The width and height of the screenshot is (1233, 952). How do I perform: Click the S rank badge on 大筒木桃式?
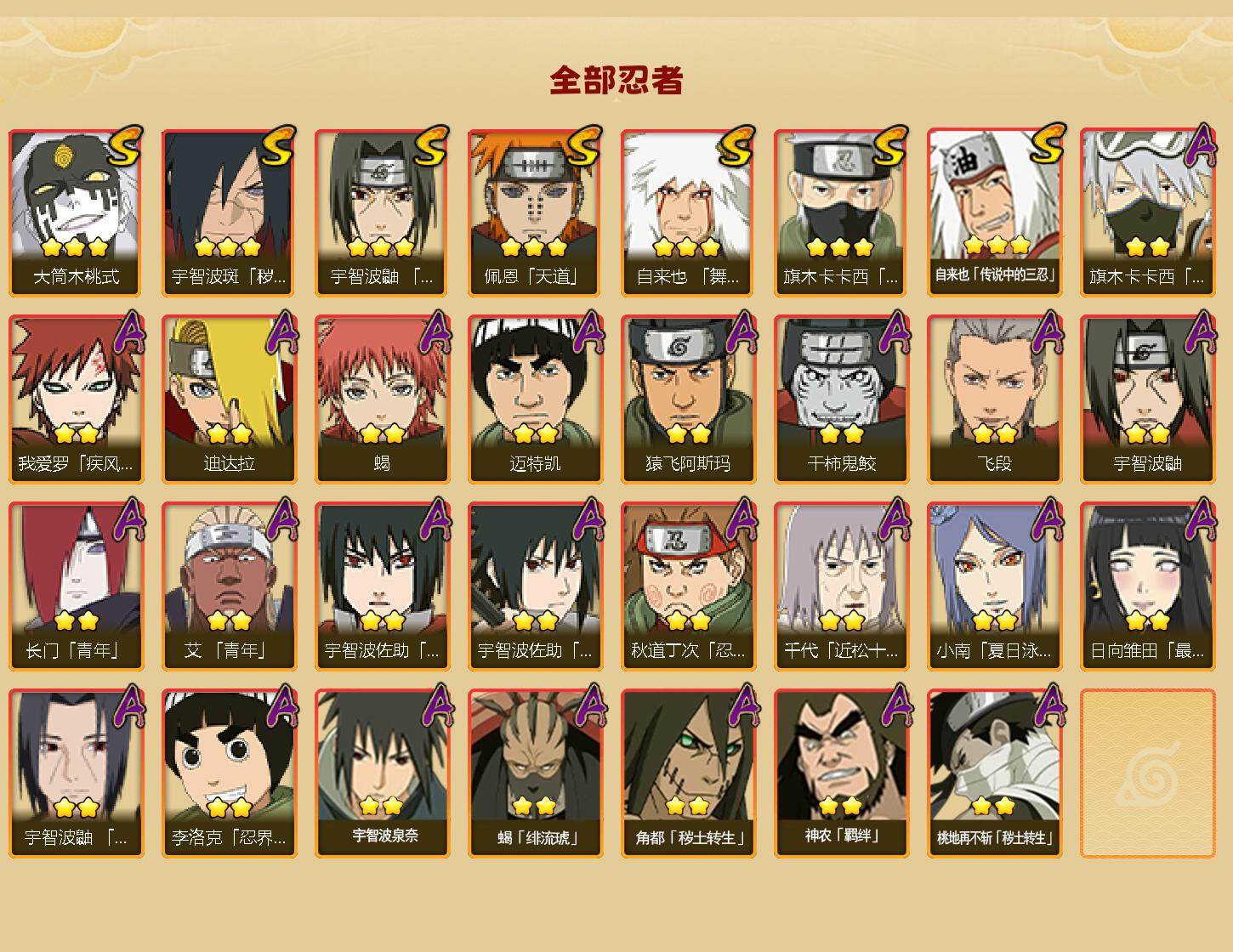(x=125, y=146)
